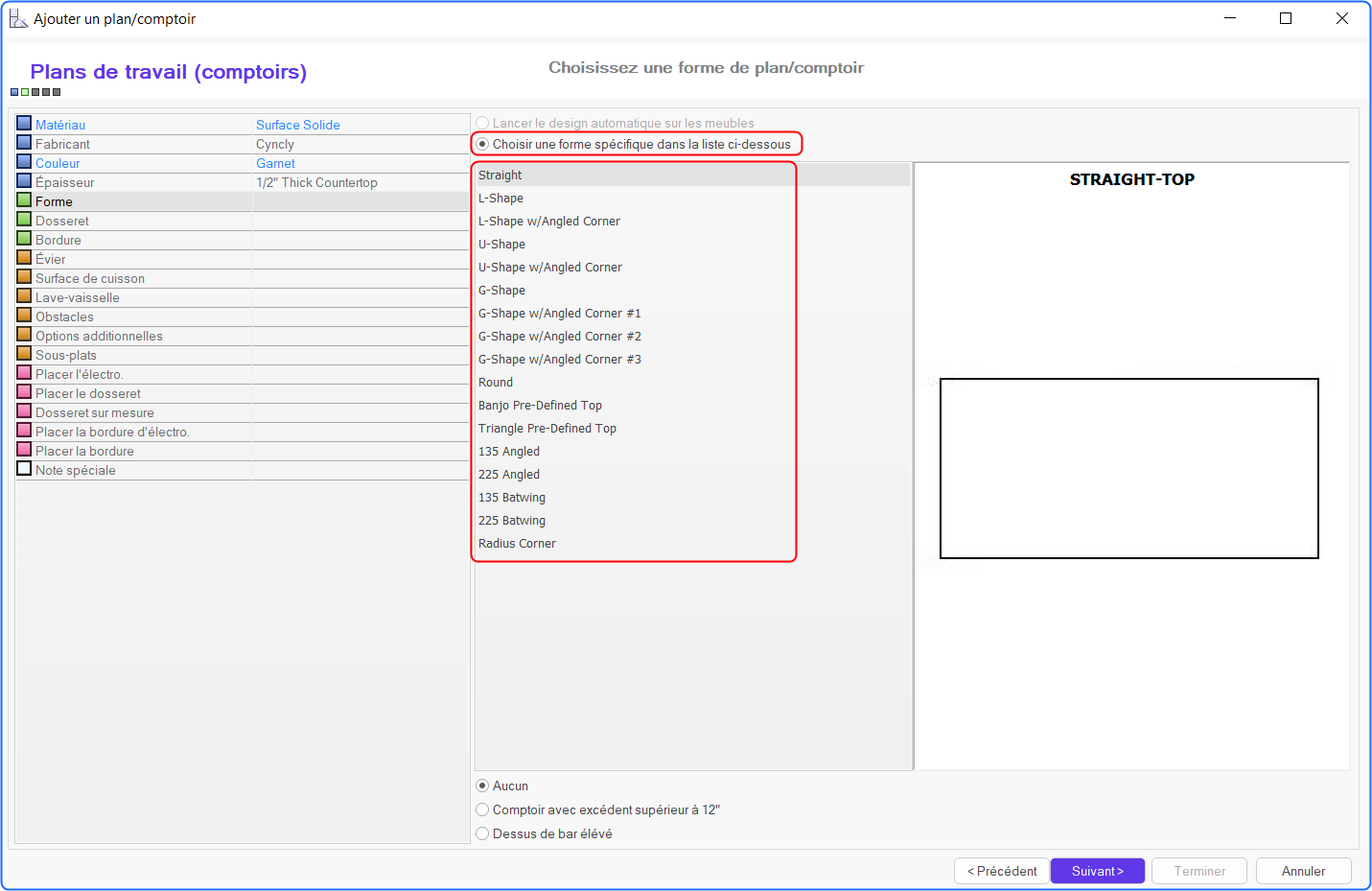Choose 'U-Shape w/Angled Corner' form
Viewport: 1372px width, 891px height.
(x=692, y=267)
